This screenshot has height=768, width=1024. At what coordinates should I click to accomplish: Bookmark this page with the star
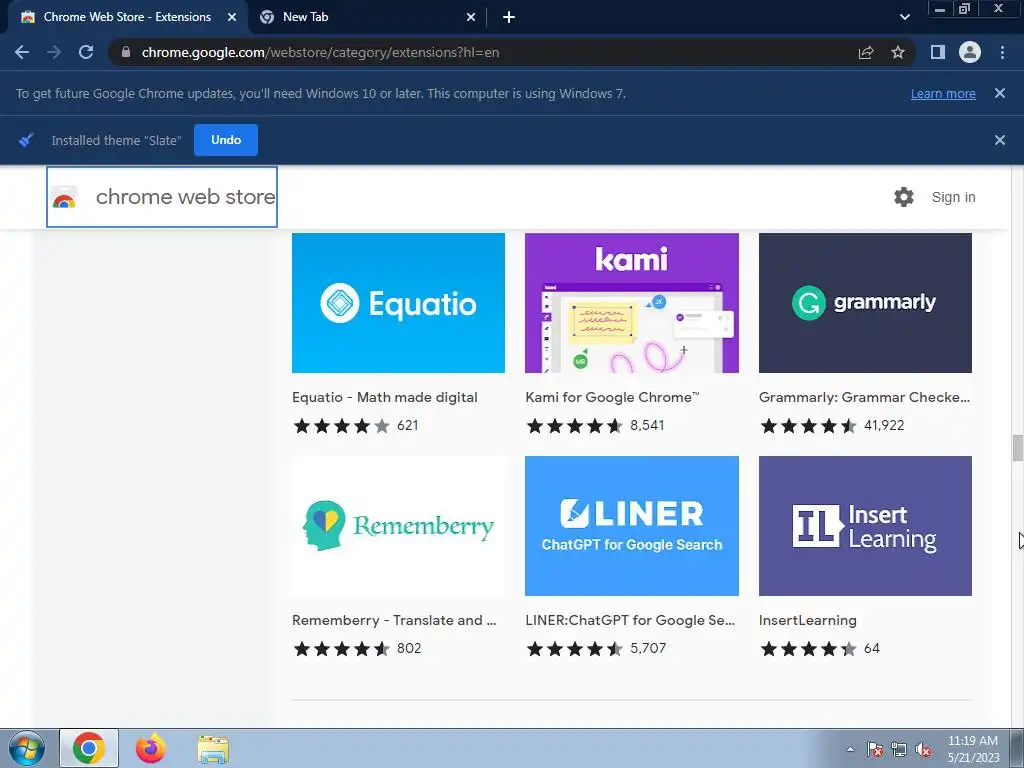898,52
